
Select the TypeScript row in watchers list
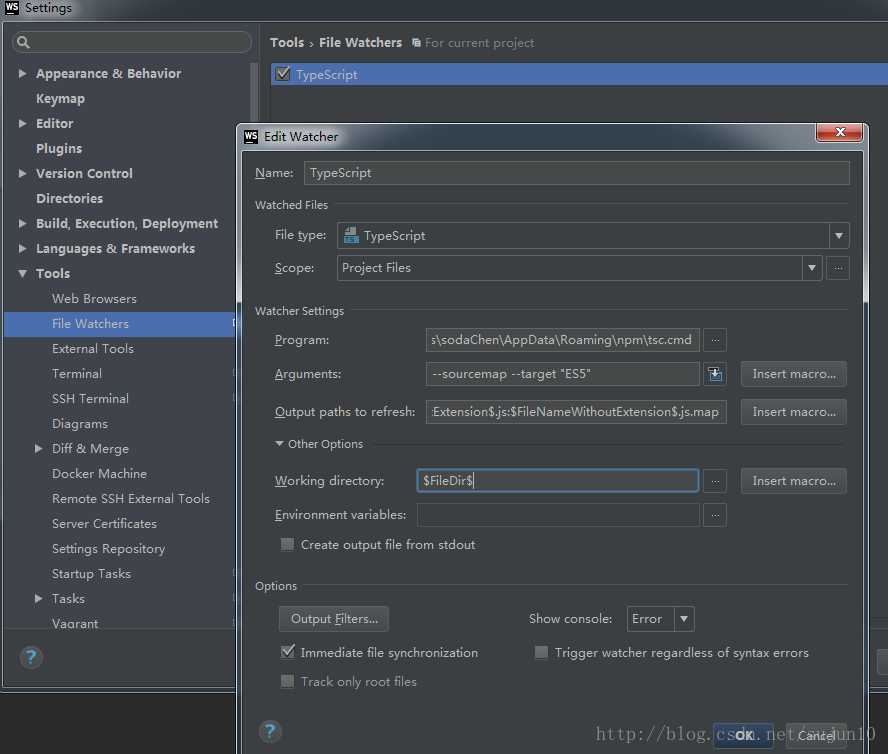tap(579, 74)
